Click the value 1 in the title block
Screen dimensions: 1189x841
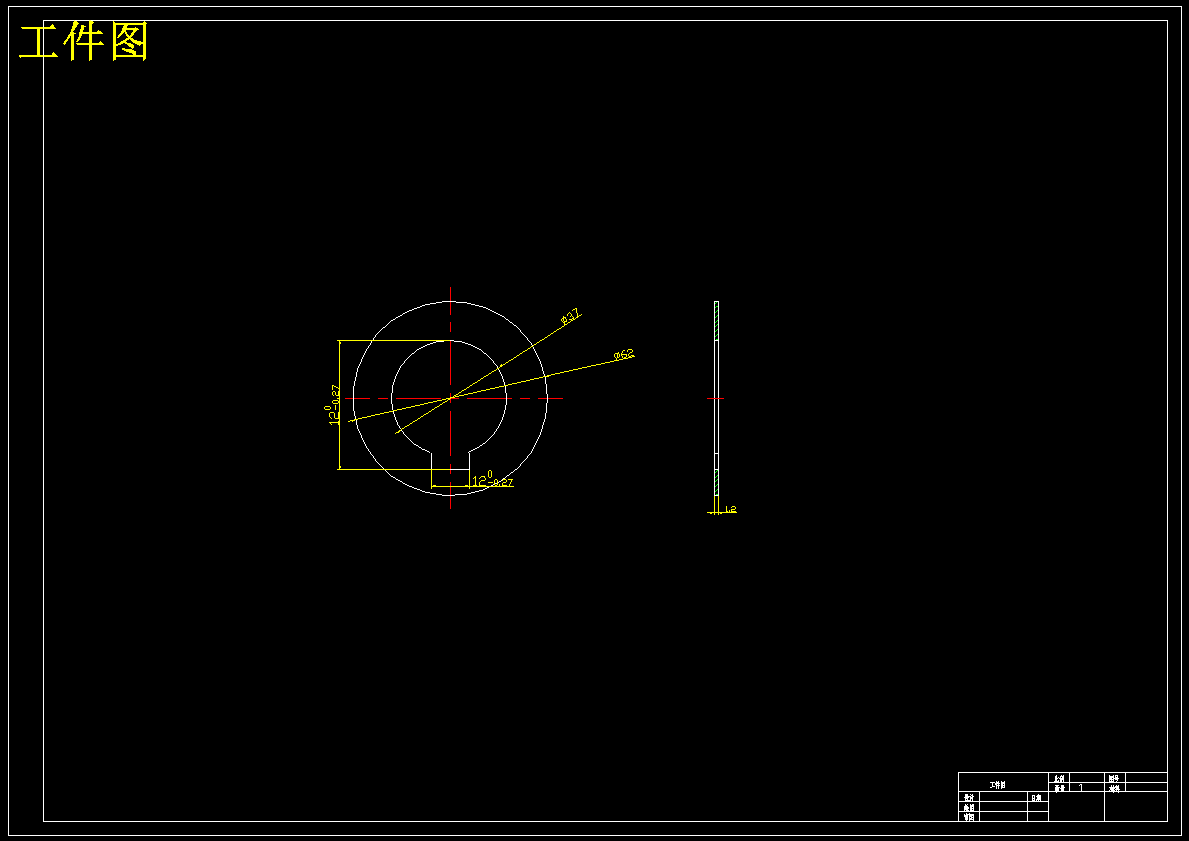(1081, 788)
